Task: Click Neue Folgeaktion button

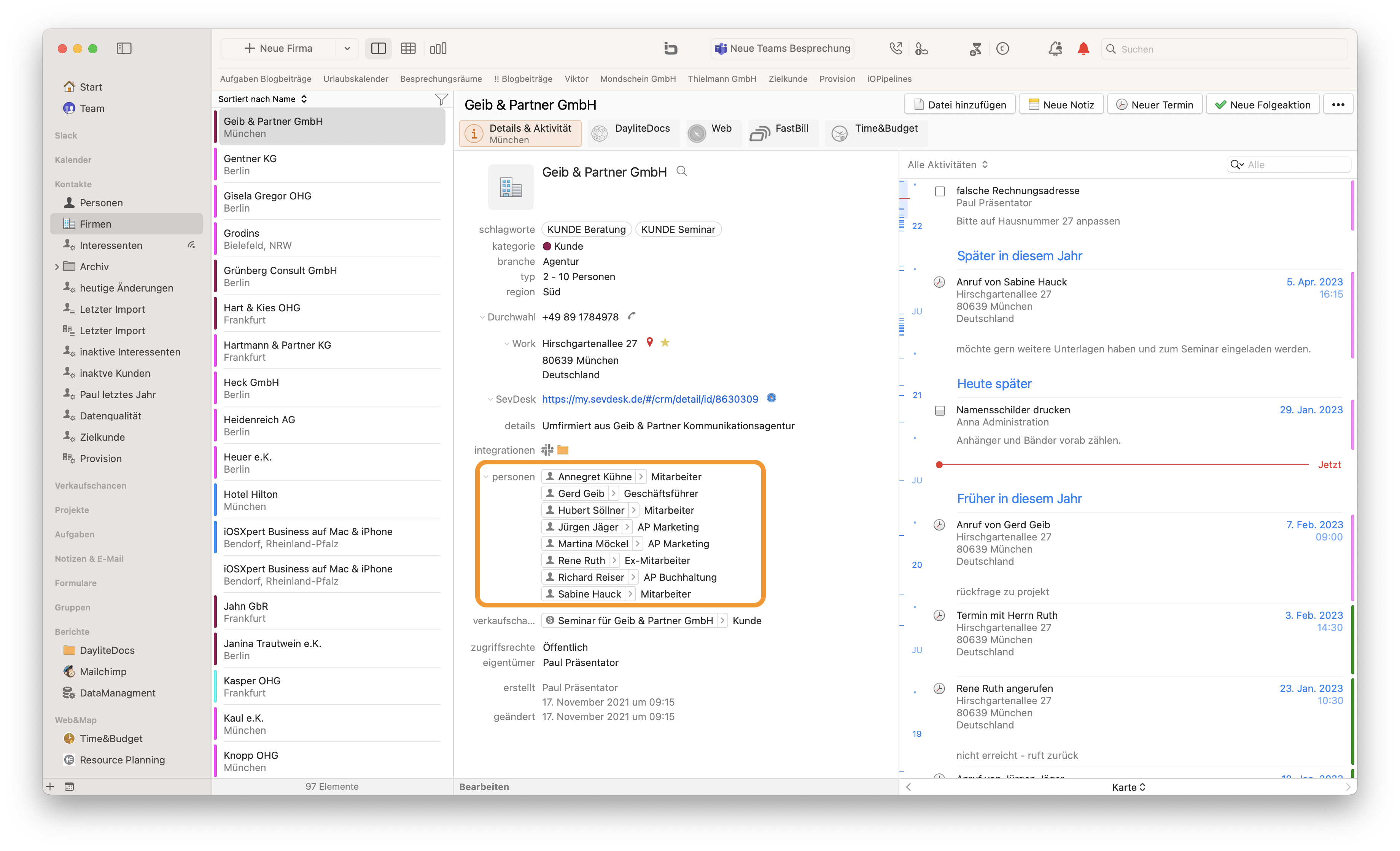Action: pos(1263,105)
